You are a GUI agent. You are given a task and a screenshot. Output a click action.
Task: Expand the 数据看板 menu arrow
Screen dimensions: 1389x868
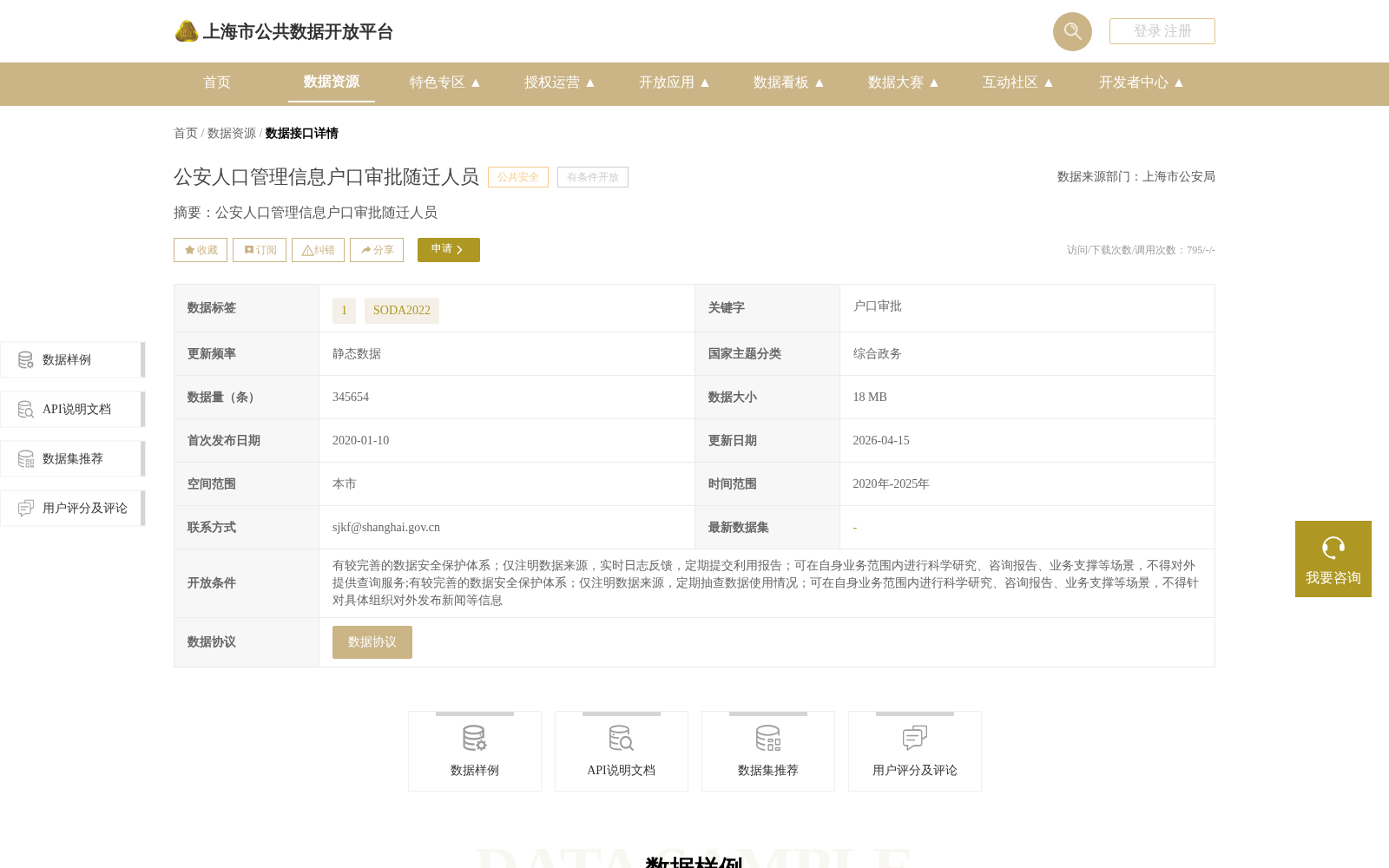(x=820, y=82)
